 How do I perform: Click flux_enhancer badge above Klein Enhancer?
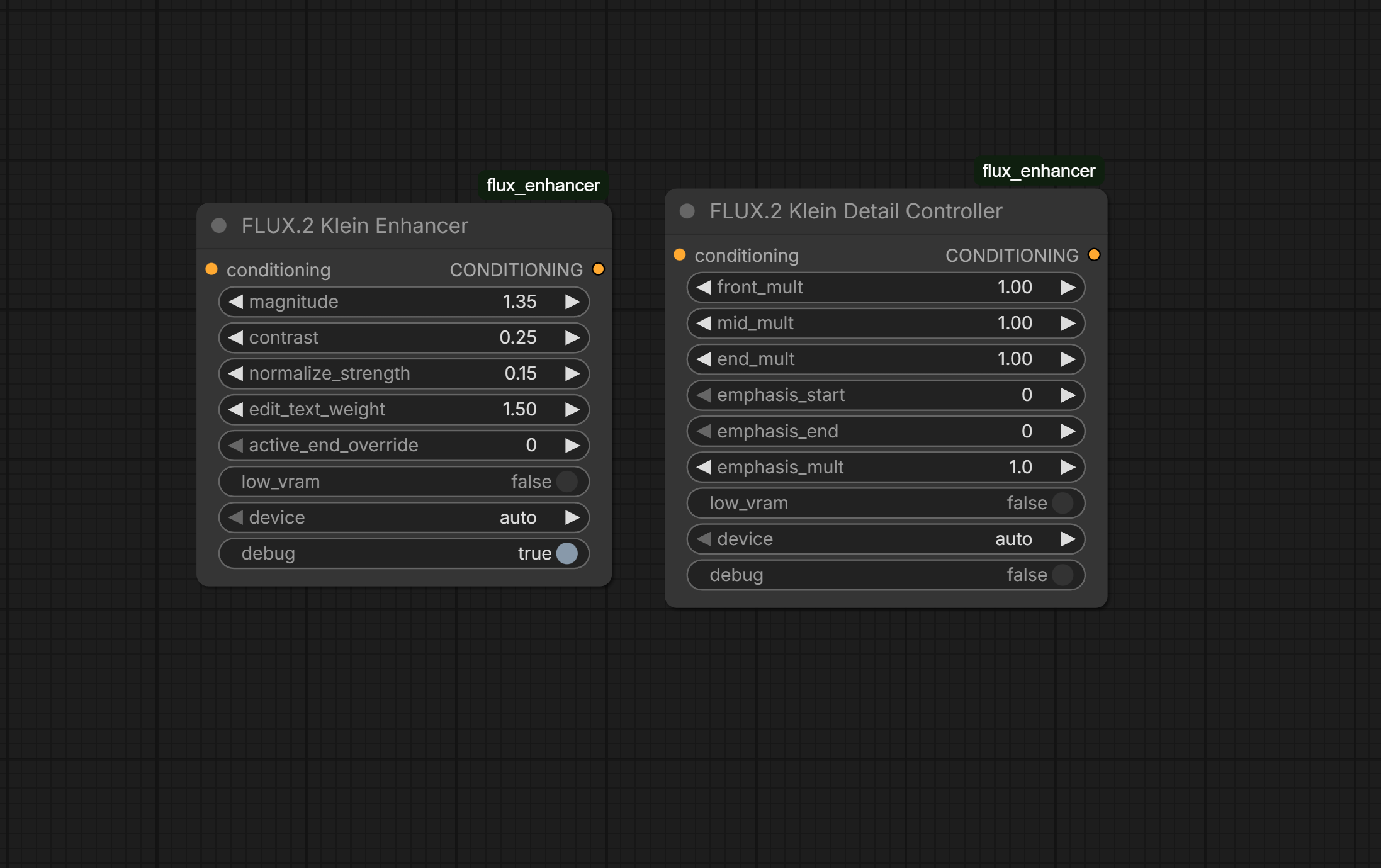pyautogui.click(x=543, y=185)
